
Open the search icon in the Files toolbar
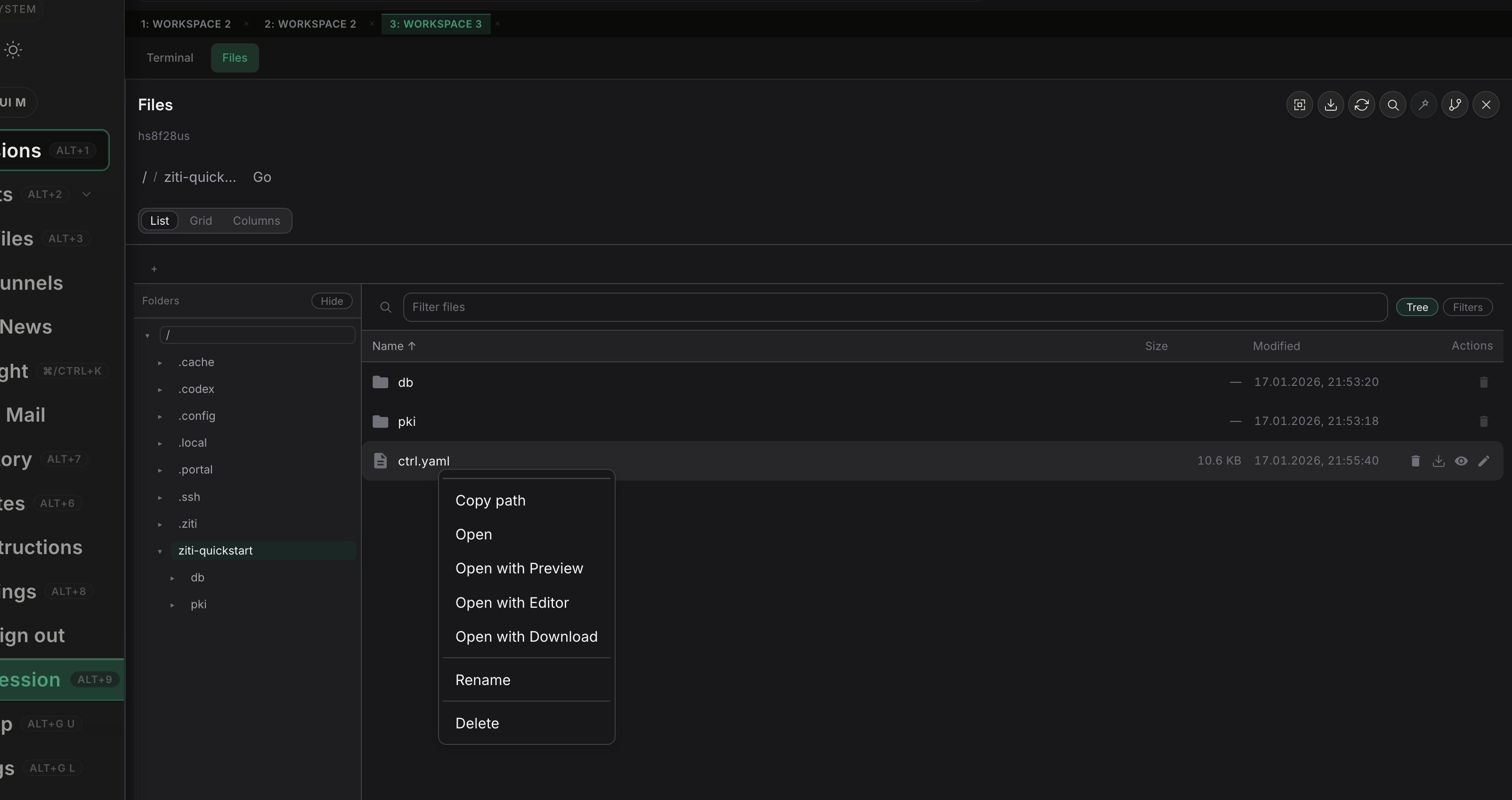coord(1393,105)
